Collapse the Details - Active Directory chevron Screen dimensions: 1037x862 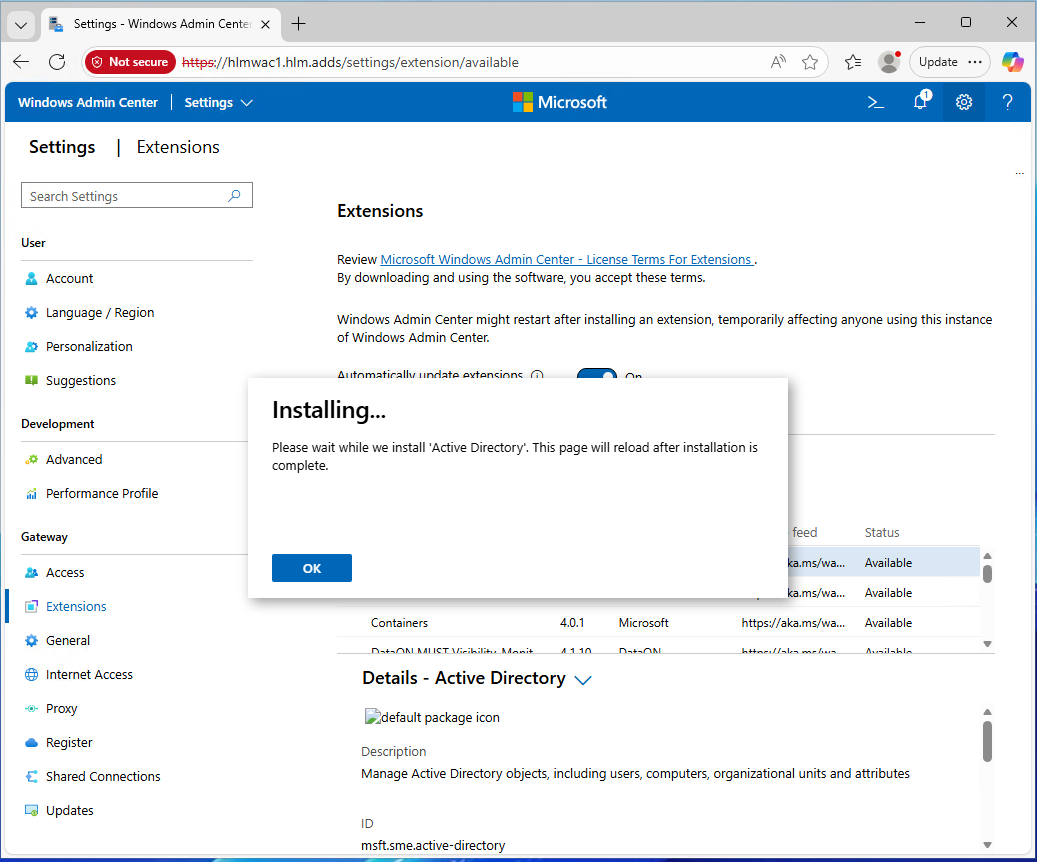584,680
